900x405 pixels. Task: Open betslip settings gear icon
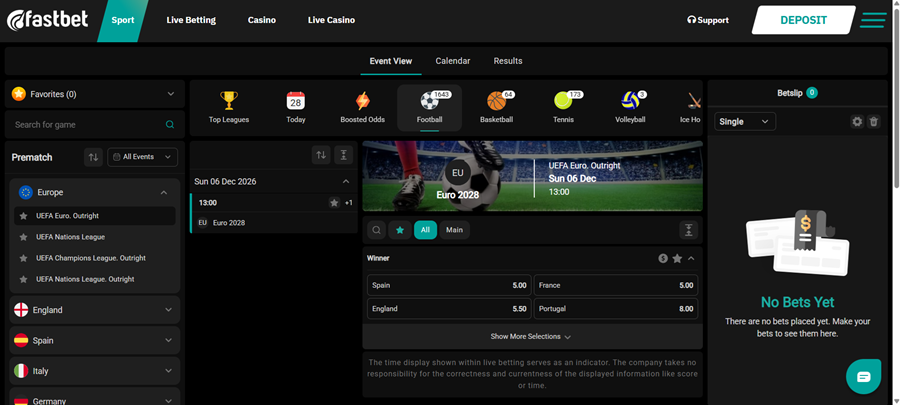click(x=857, y=122)
